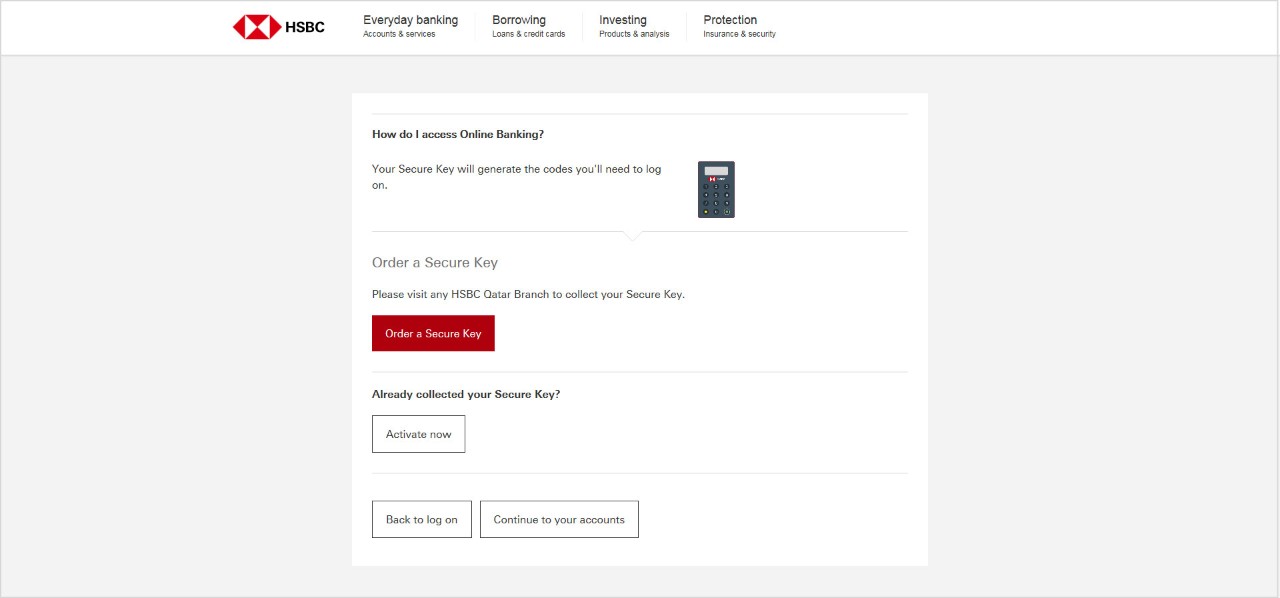Open the Borrowing menu
Image resolution: width=1280 pixels, height=598 pixels.
[528, 26]
